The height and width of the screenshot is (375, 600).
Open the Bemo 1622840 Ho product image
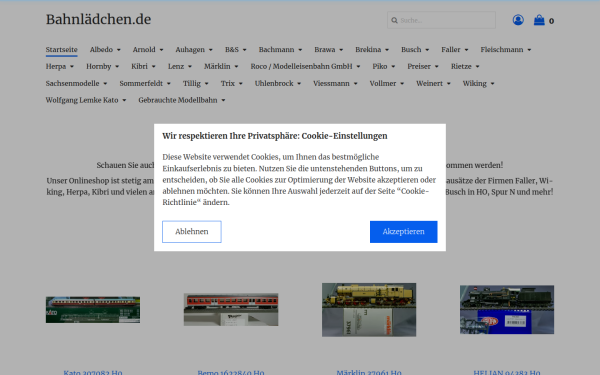(x=231, y=310)
